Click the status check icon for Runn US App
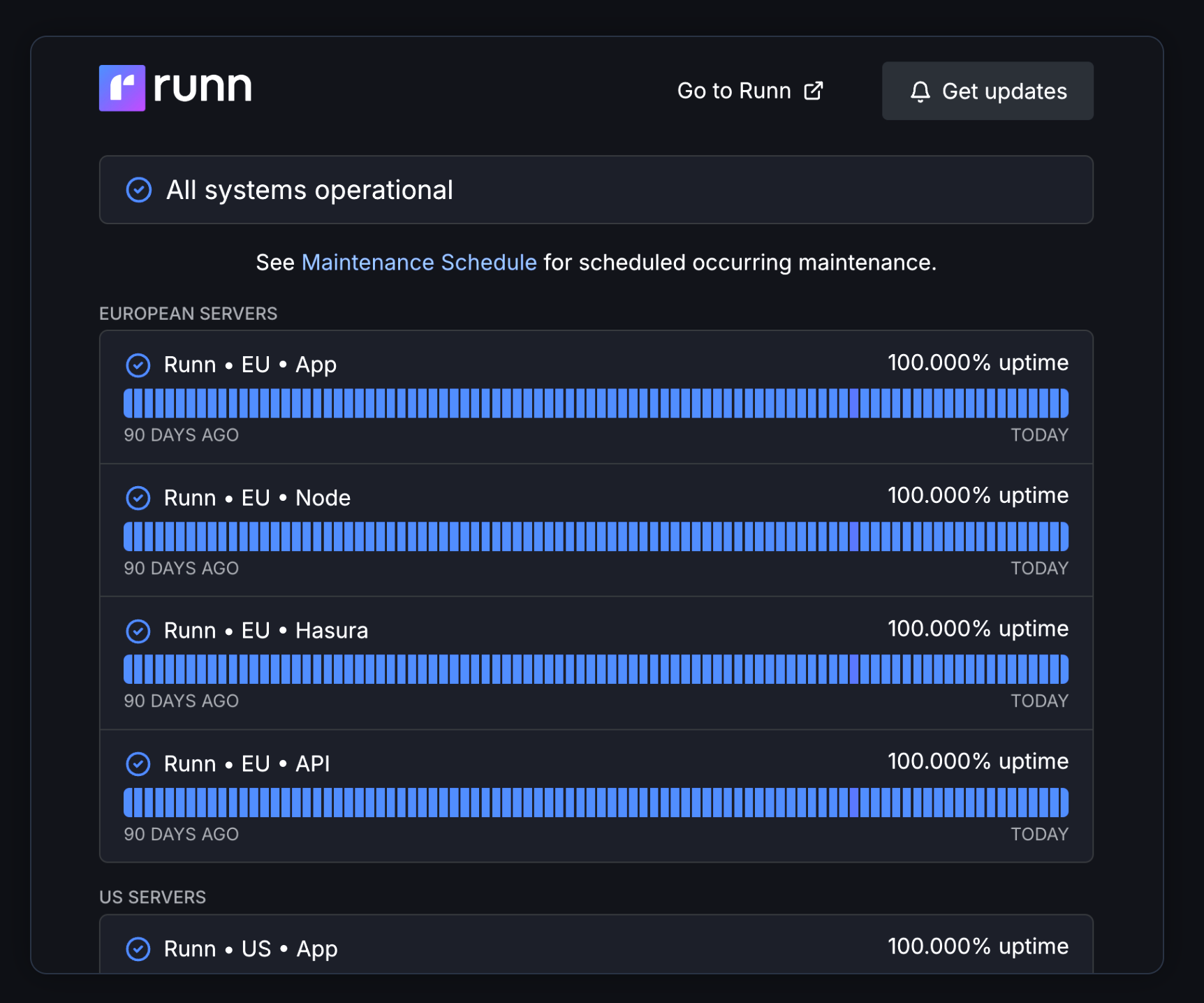 coord(138,949)
